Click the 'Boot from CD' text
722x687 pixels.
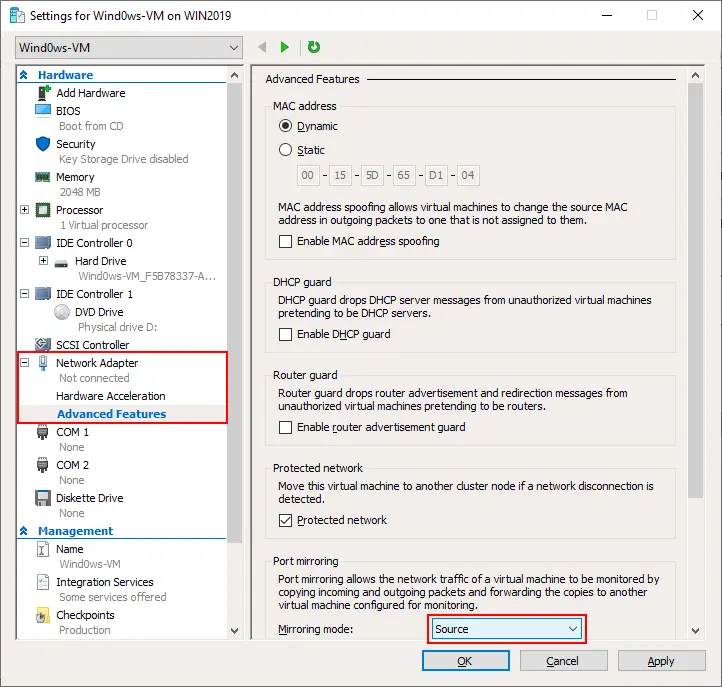tap(91, 126)
